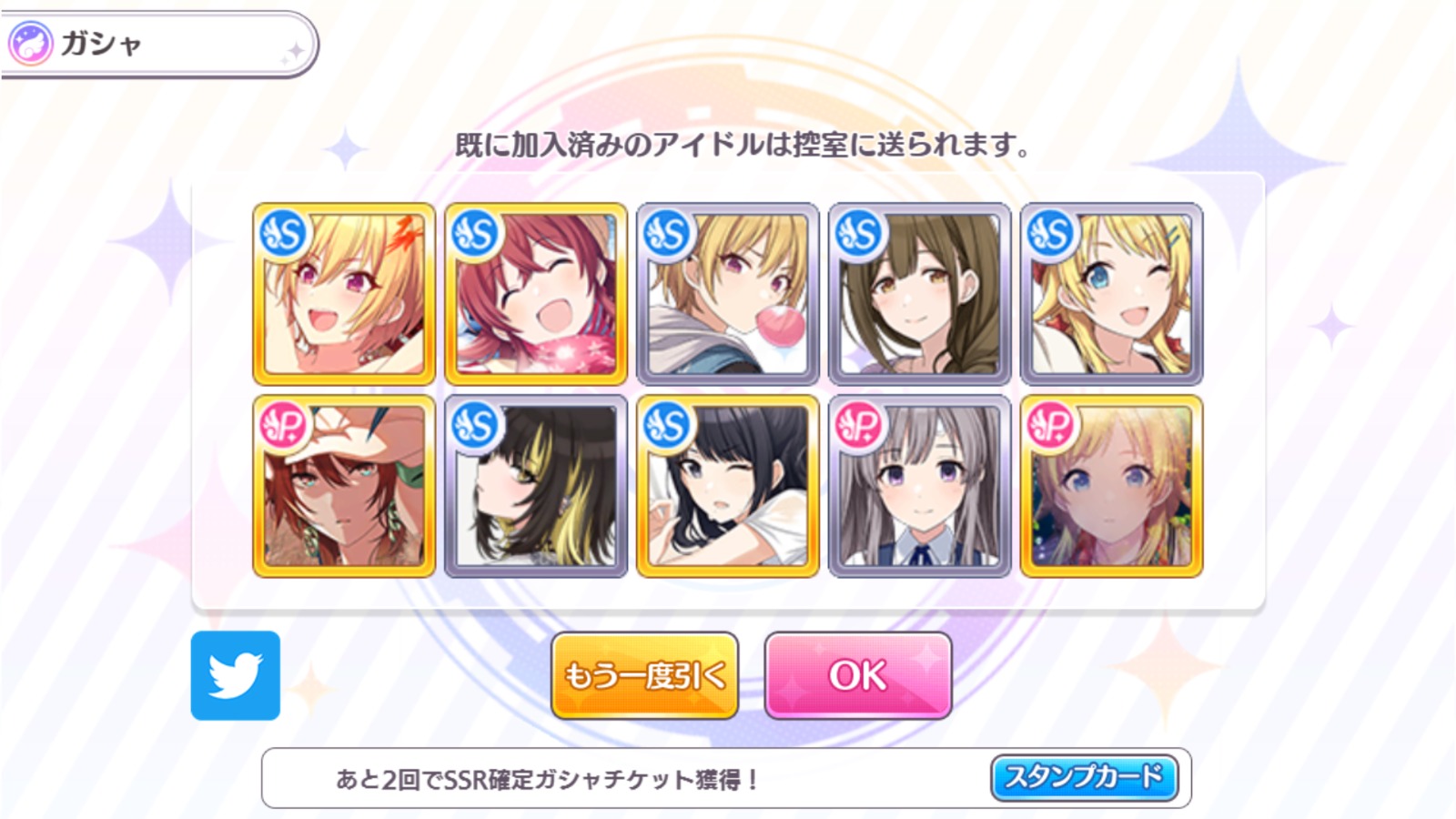This screenshot has height=819, width=1456.
Task: Select the blonde idol with red hair clip card
Action: coord(344,294)
